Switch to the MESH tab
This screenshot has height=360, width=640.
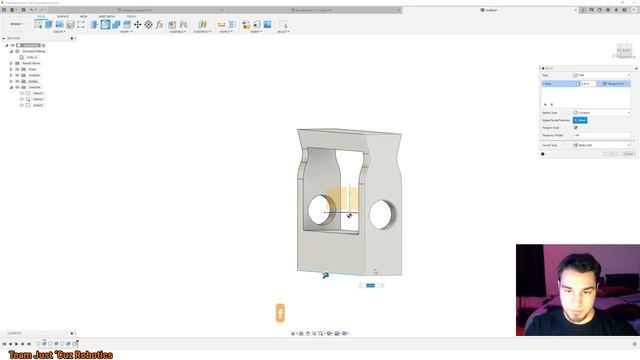83,17
